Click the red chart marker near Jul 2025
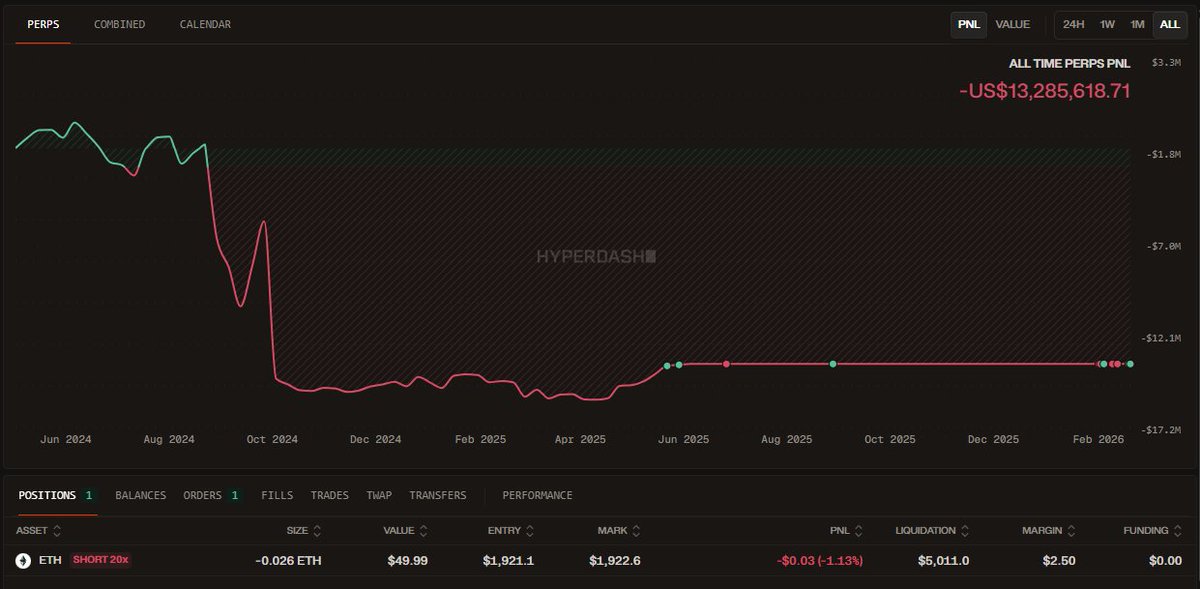Image resolution: width=1200 pixels, height=589 pixels. [x=727, y=364]
